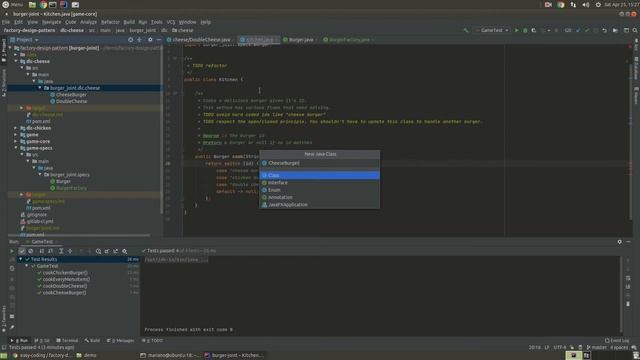Screen dimensions: 640x360
Task: Toggle Show Passed tests in Run toolbar
Action: point(22,251)
